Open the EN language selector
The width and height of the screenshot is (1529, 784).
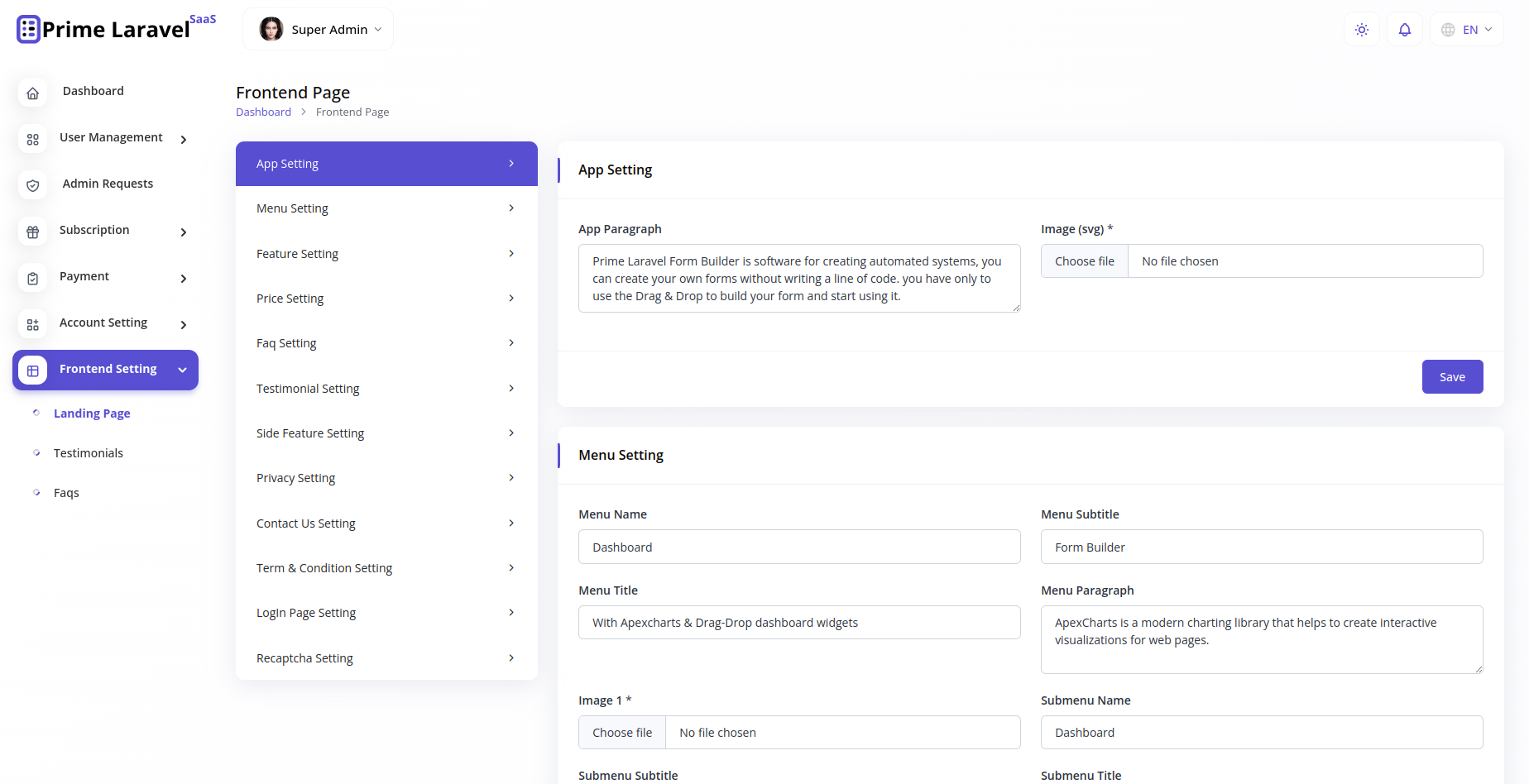[x=1466, y=29]
